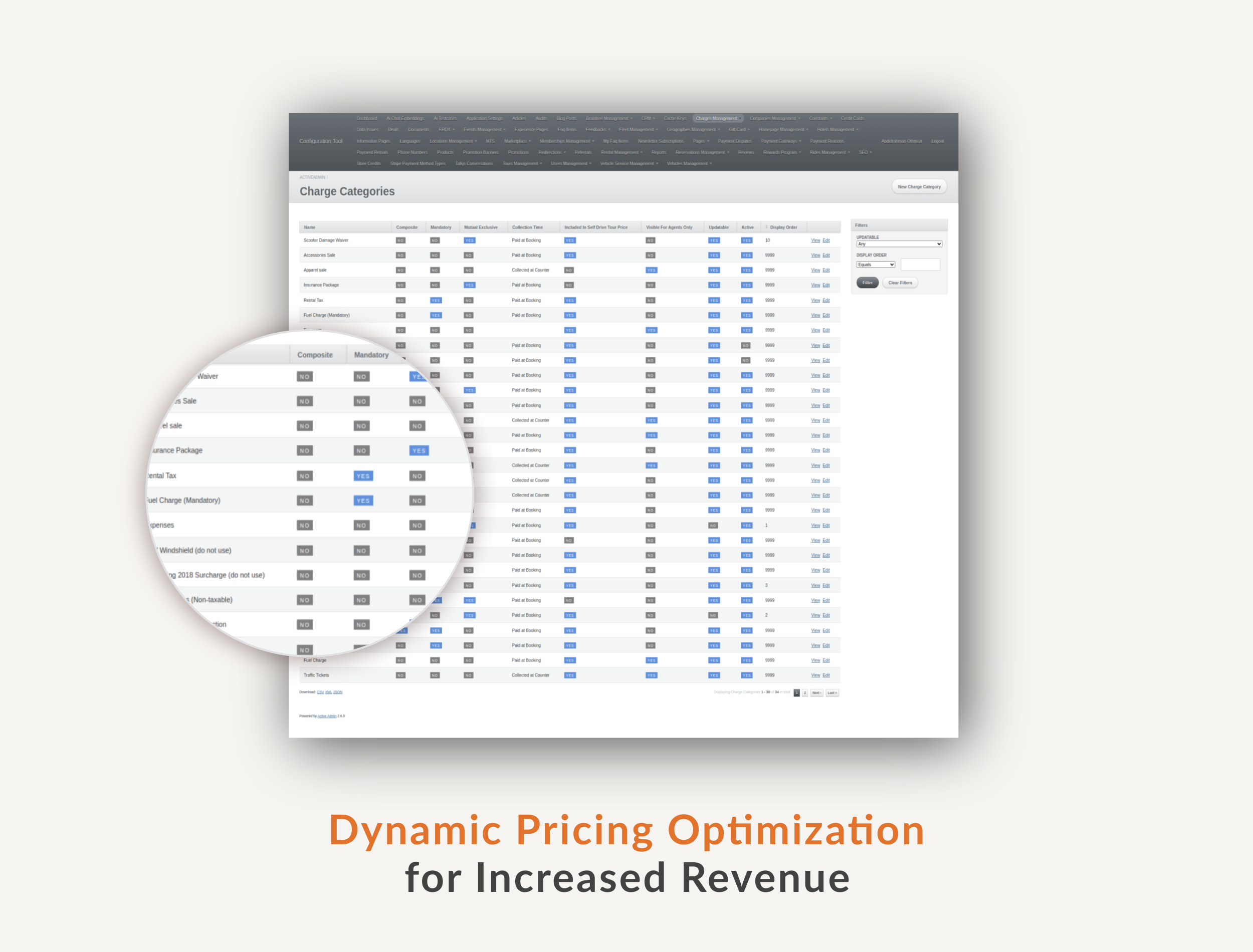Open the Display Order Equals dropdown

tap(875, 265)
